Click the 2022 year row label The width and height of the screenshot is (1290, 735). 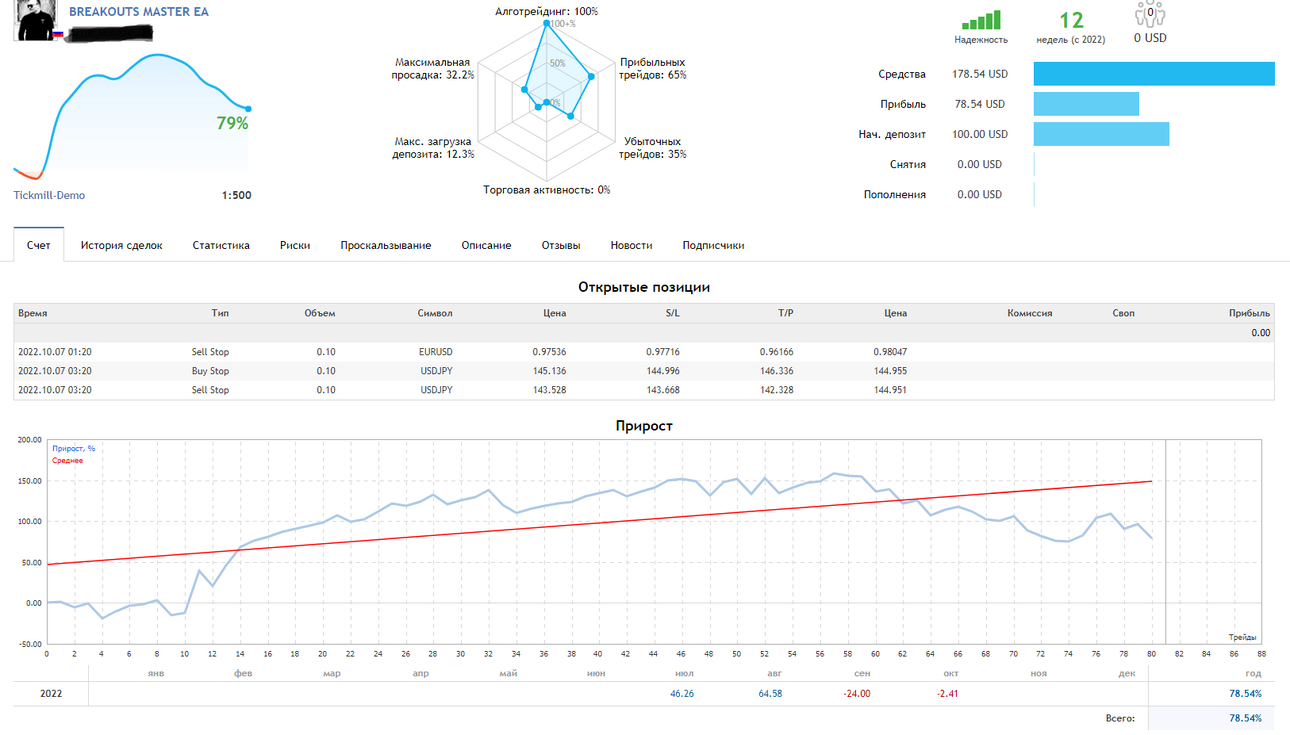pyautogui.click(x=50, y=693)
